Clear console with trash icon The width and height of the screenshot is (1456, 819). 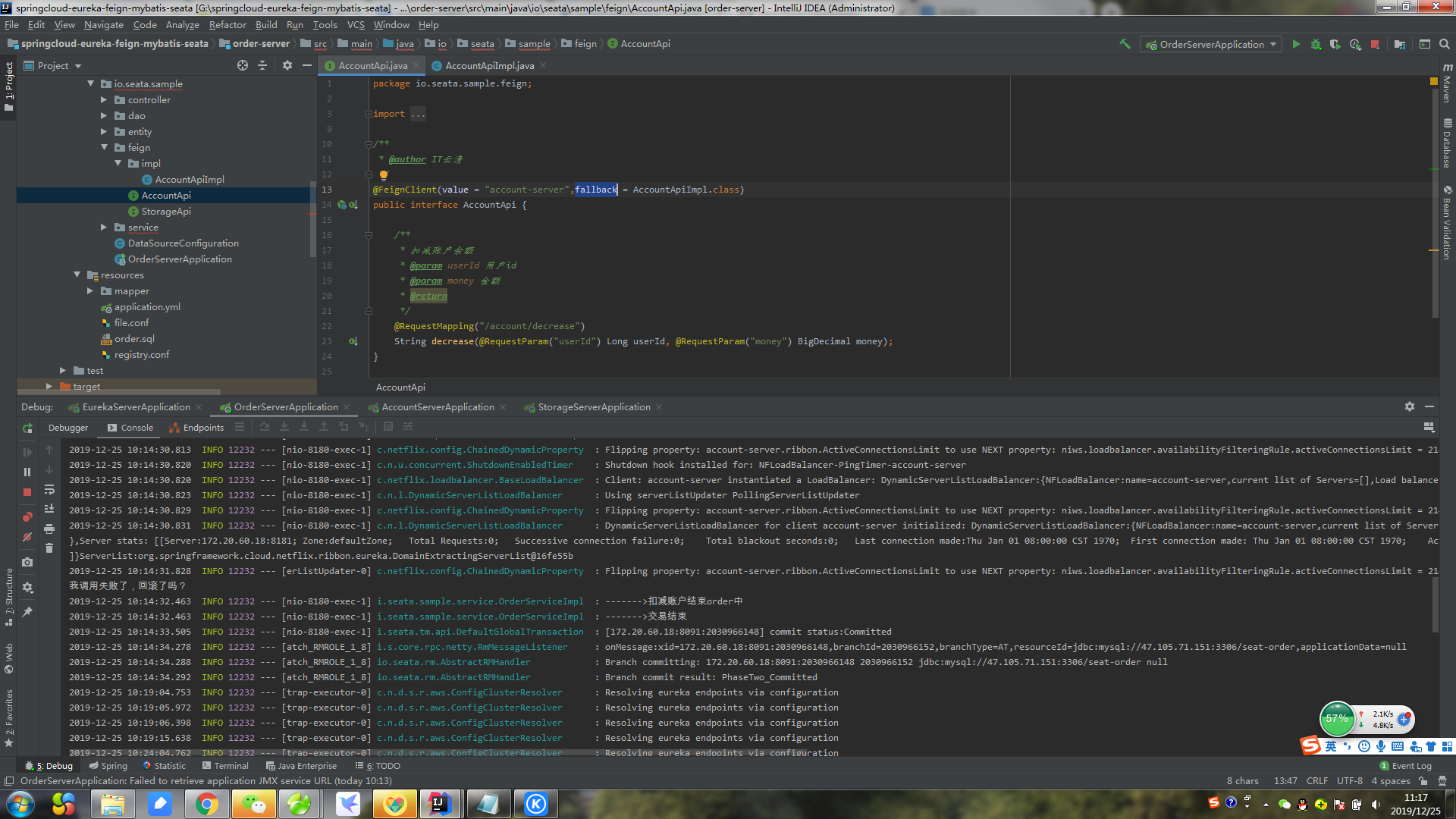coord(49,548)
